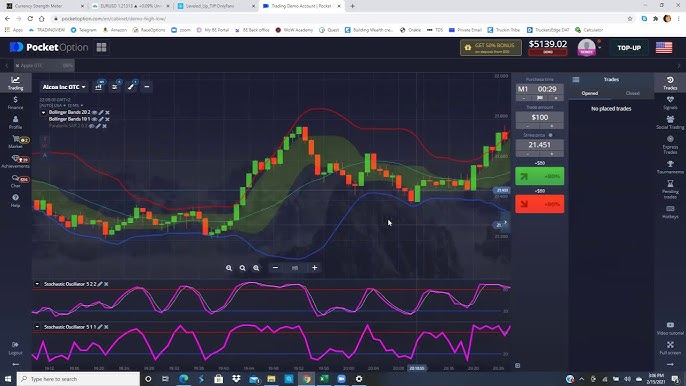Viewport: 686px width, 386px height.
Task: Open the language flag selector
Action: point(664,47)
